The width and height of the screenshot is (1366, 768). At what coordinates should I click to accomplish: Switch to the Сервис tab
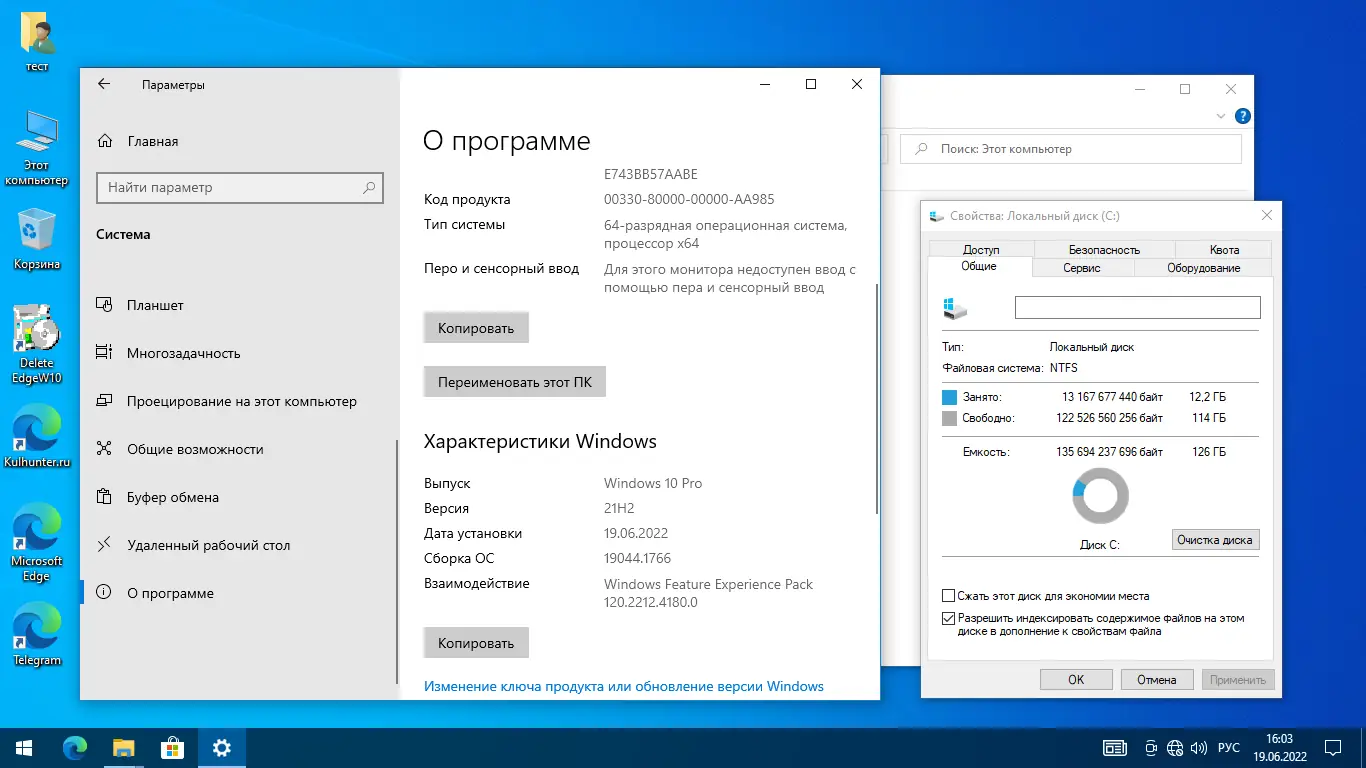[1082, 267]
